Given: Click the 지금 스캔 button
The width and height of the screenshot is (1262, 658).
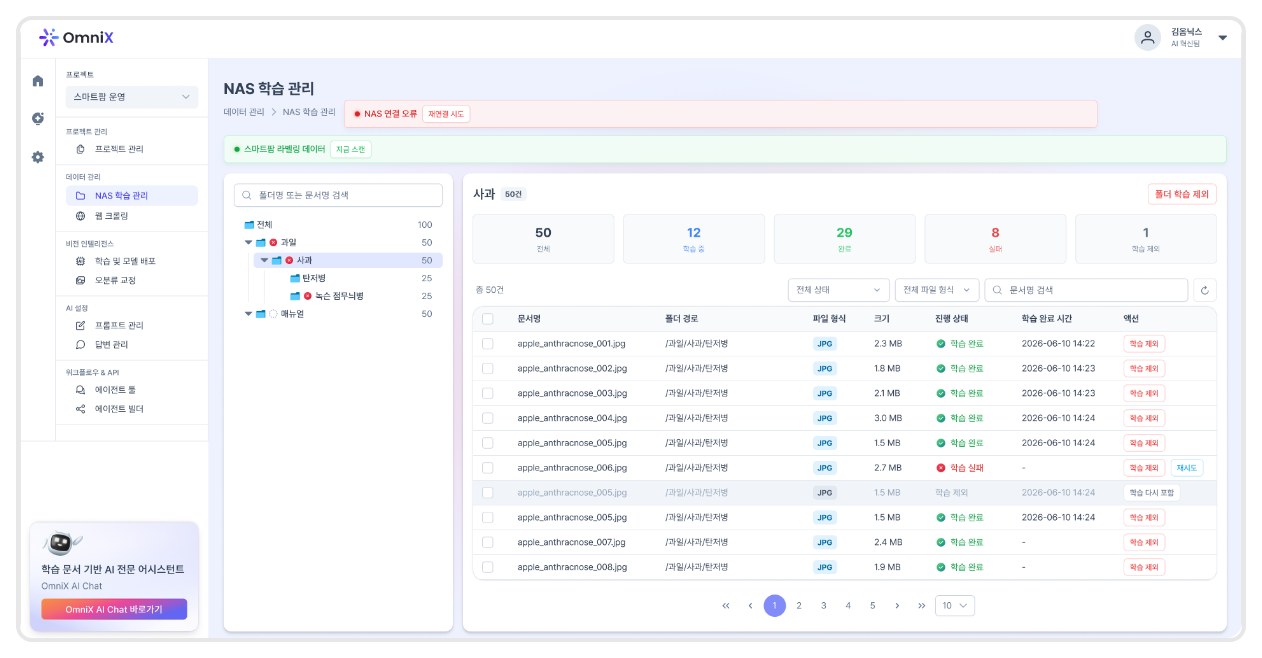Looking at the screenshot, I should point(351,149).
